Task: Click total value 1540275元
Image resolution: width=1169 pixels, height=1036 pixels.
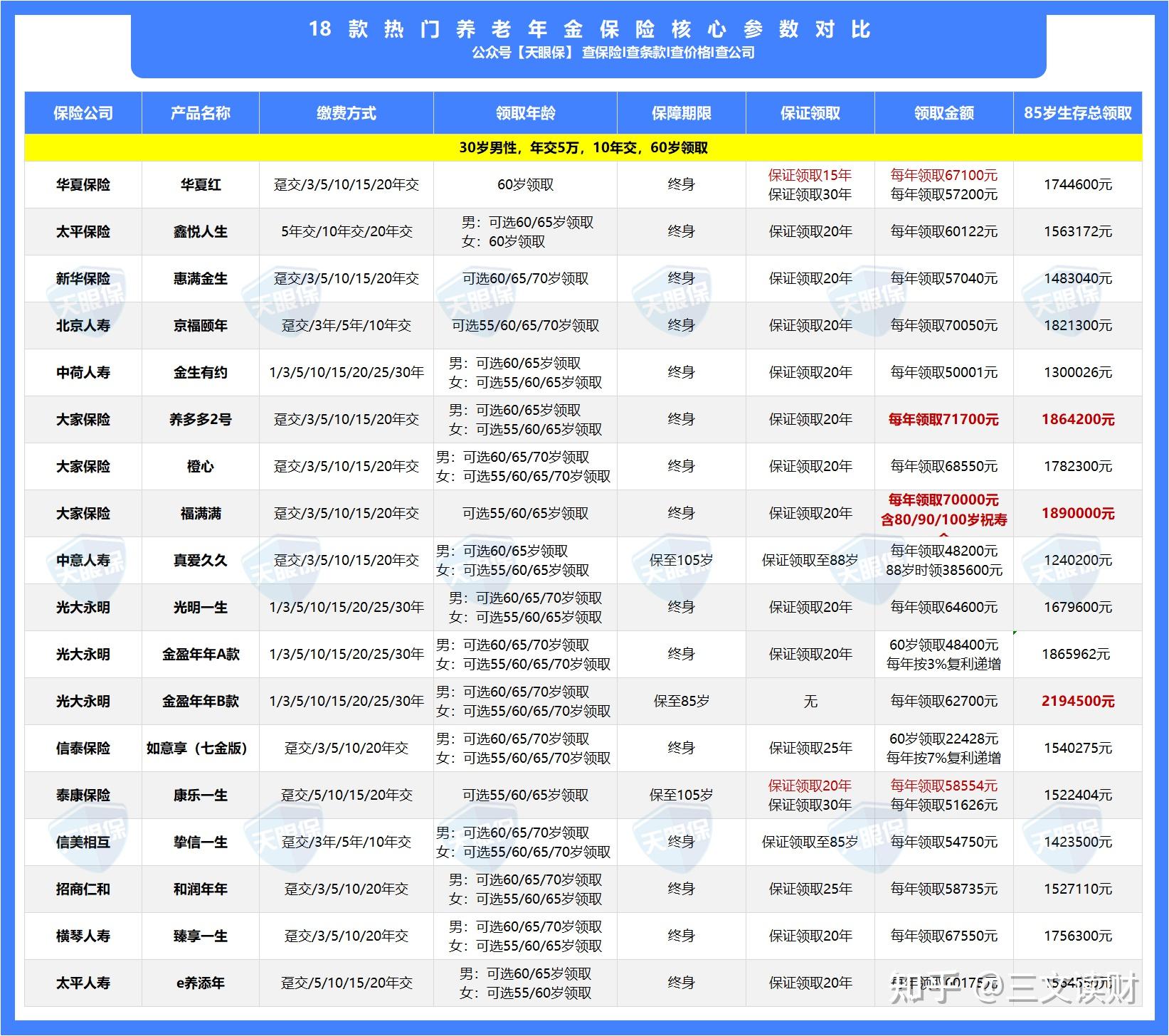Action: 1078,749
